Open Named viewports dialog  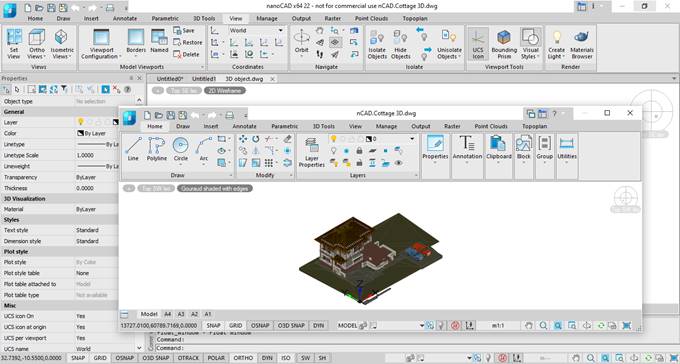coord(159,41)
